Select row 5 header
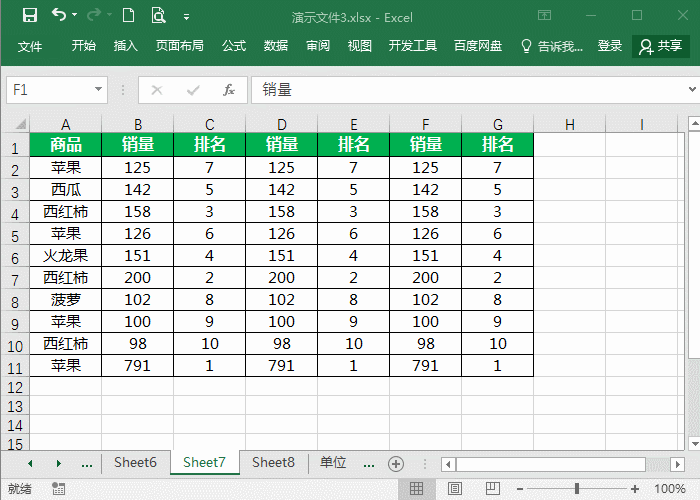700x500 pixels. pyautogui.click(x=15, y=235)
